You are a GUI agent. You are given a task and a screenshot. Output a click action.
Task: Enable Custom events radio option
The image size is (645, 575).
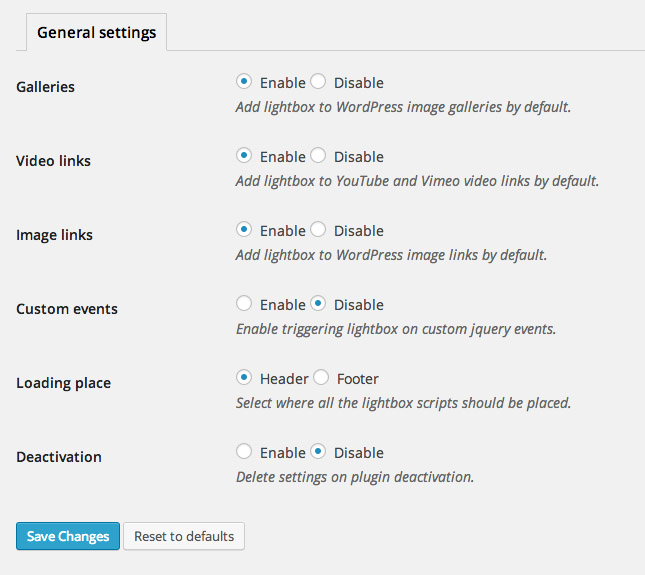tap(244, 304)
